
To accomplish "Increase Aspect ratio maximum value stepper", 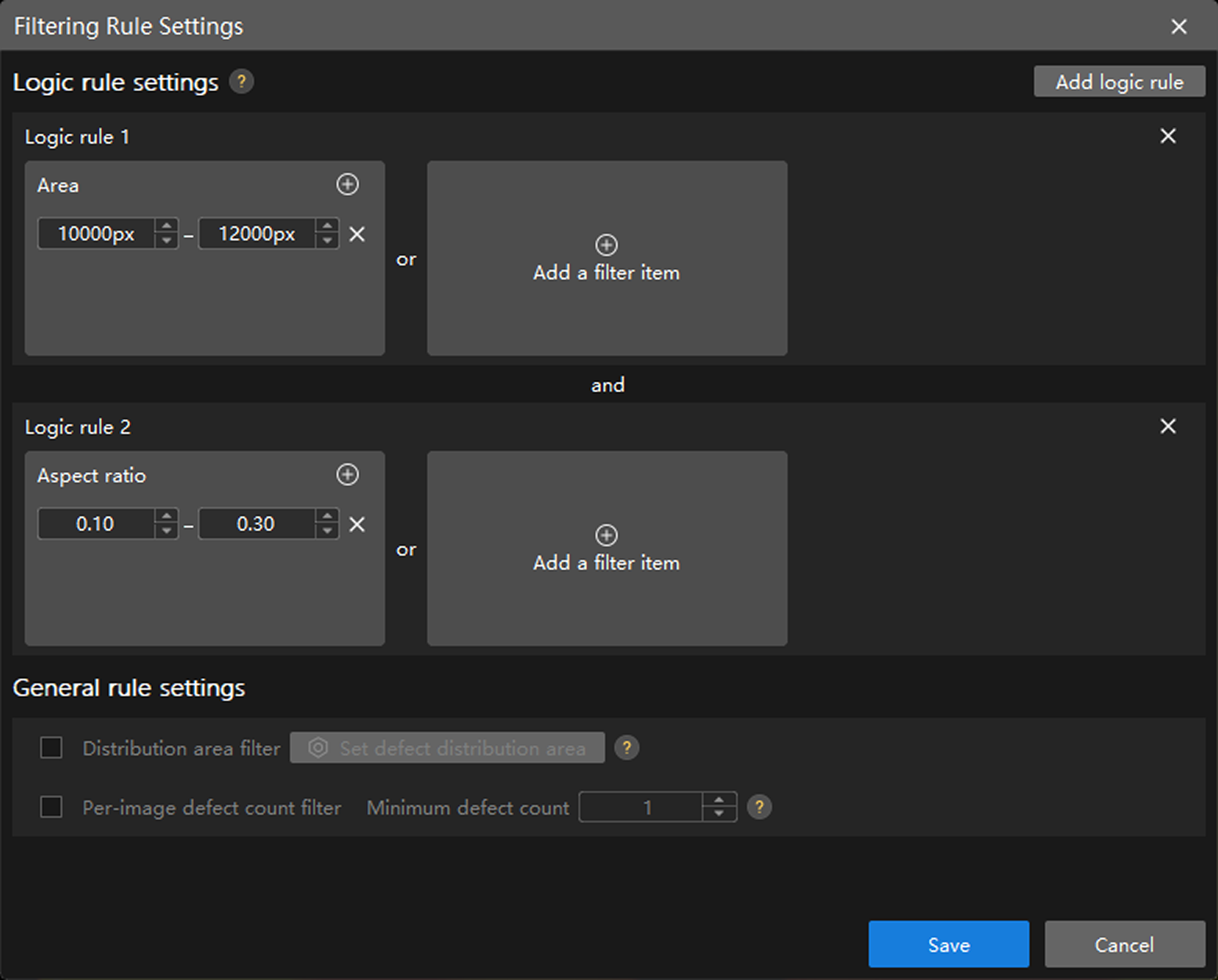I will tap(327, 517).
